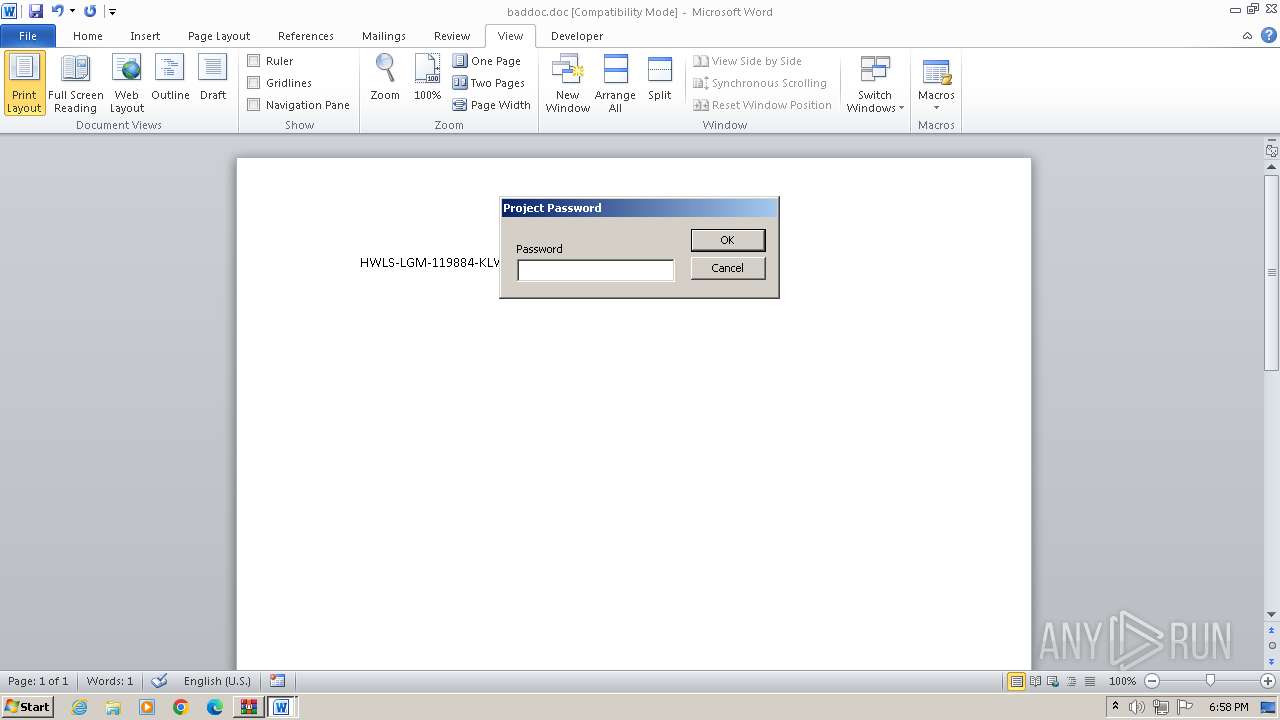
Task: Click the proofing errors status icon
Action: 159,681
